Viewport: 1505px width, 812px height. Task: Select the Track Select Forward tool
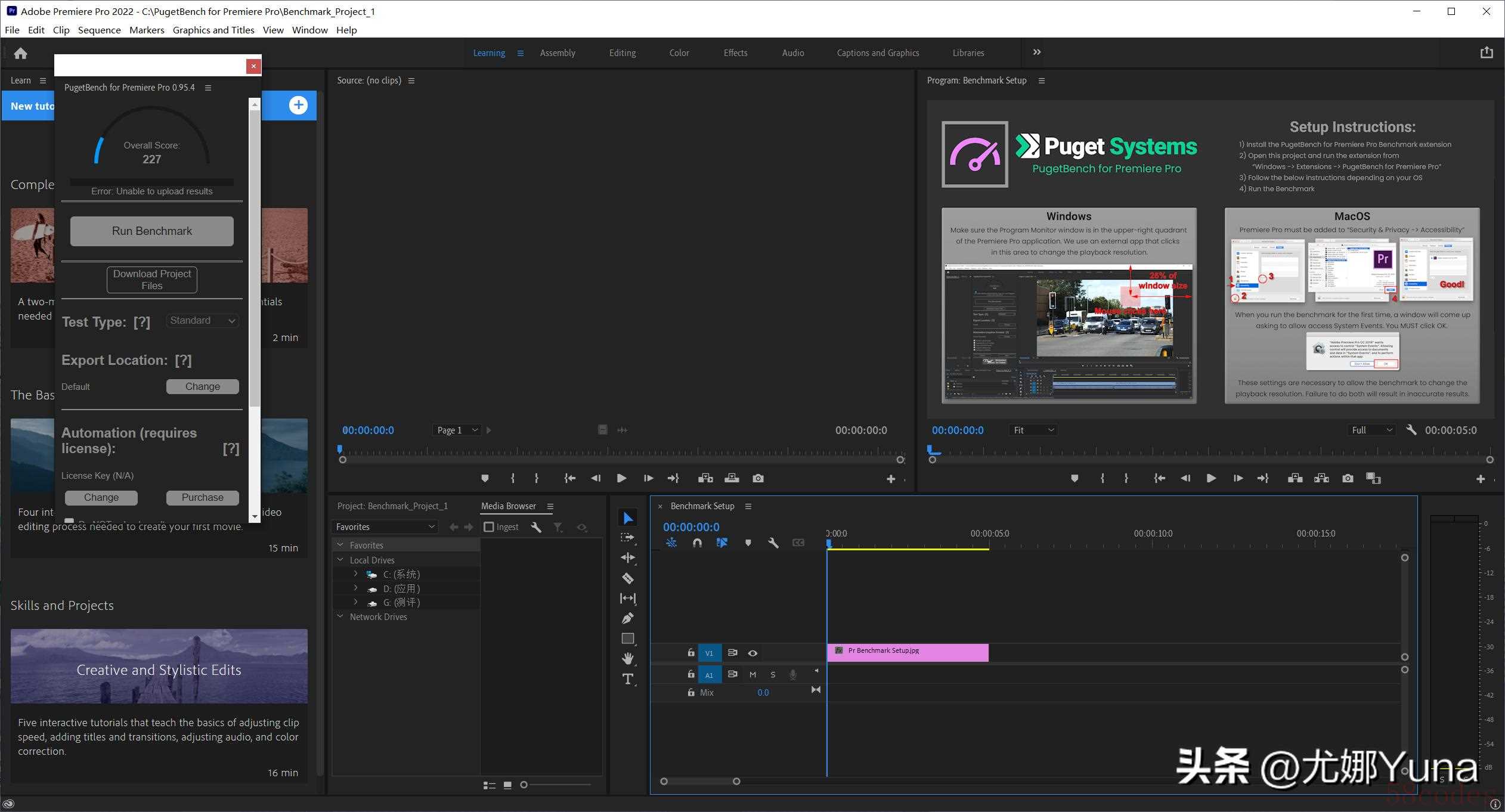pyautogui.click(x=628, y=538)
